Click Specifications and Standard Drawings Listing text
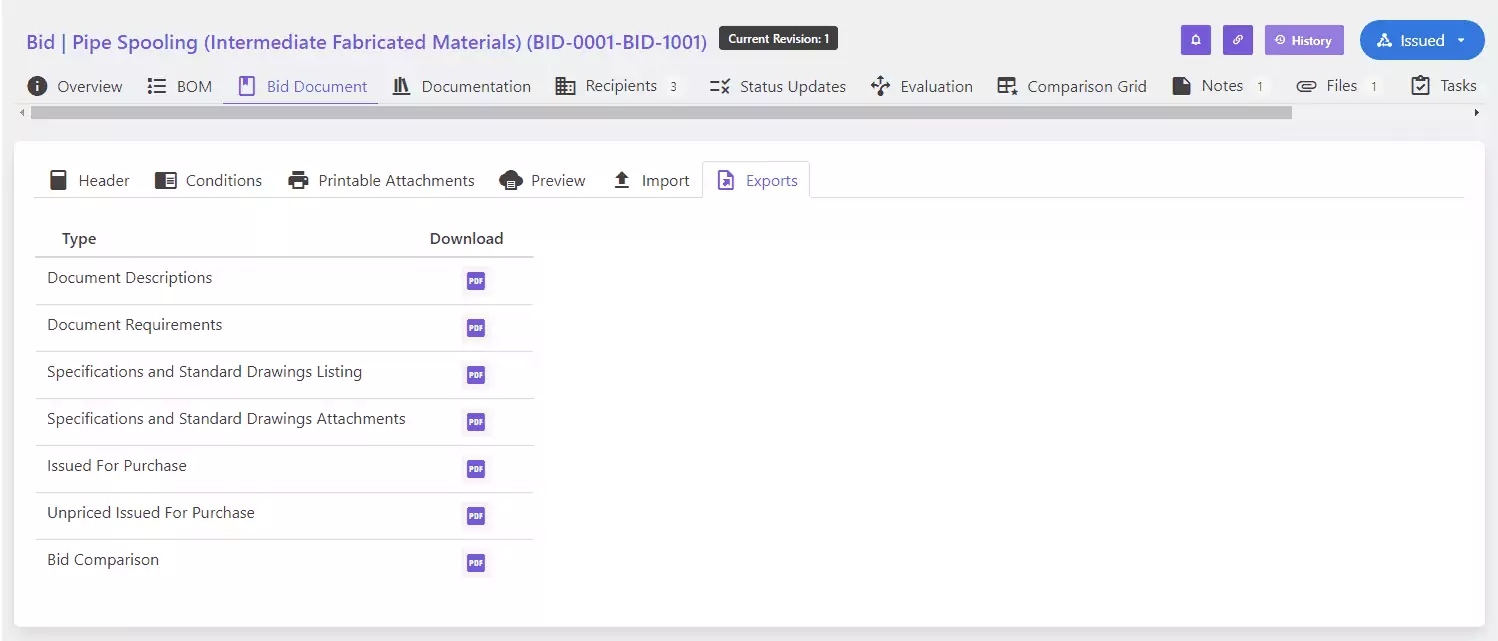The height and width of the screenshot is (641, 1498). tap(205, 372)
